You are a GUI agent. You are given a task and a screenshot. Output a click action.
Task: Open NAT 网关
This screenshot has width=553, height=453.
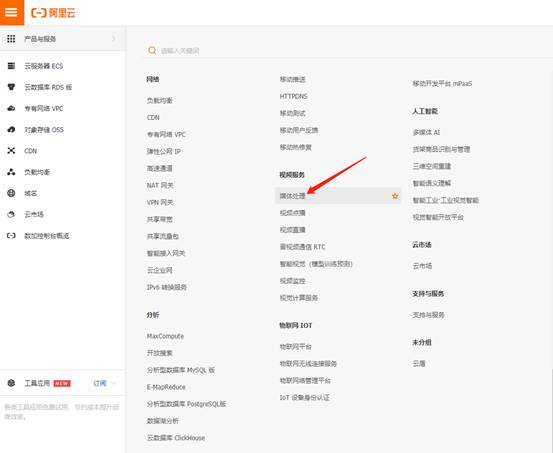160,185
